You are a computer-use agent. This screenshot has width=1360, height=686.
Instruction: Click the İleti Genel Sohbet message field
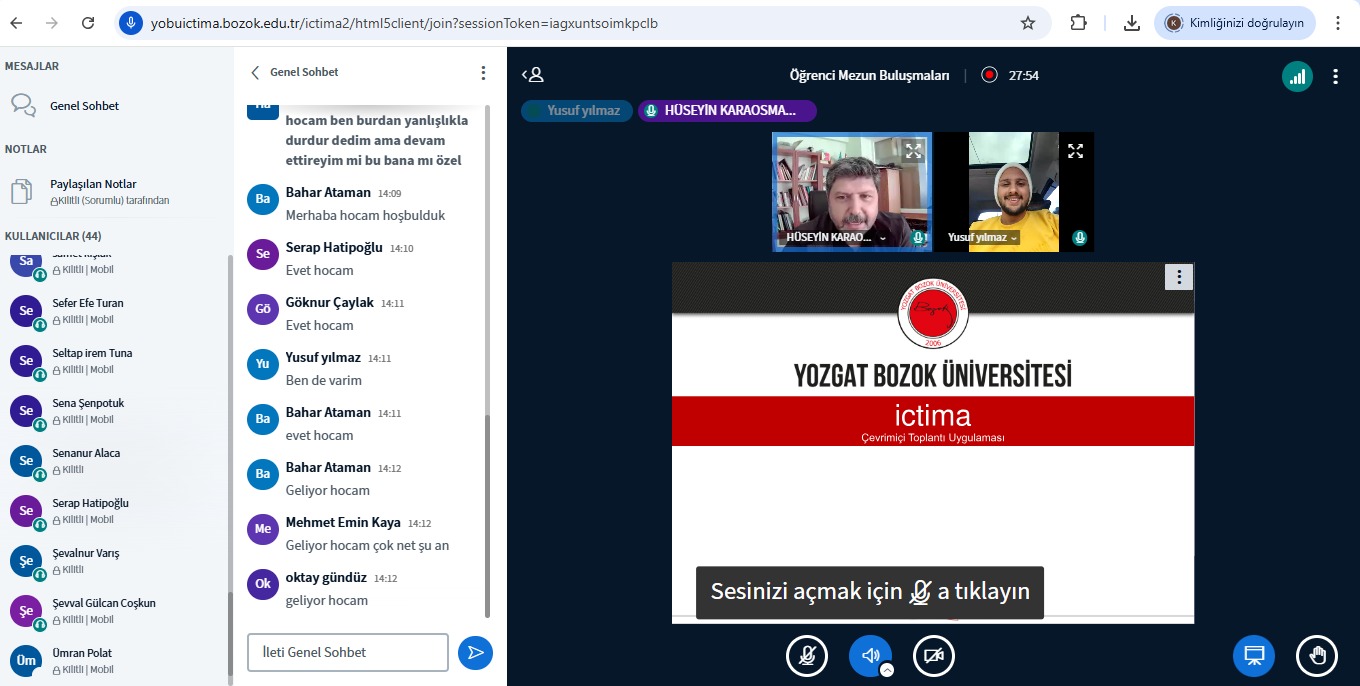(x=348, y=652)
